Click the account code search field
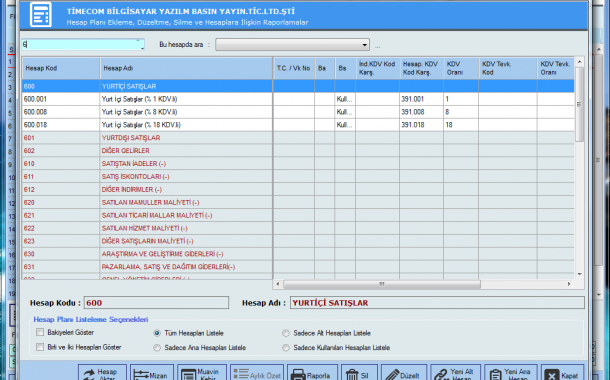The height and width of the screenshot is (380, 610). coord(83,44)
